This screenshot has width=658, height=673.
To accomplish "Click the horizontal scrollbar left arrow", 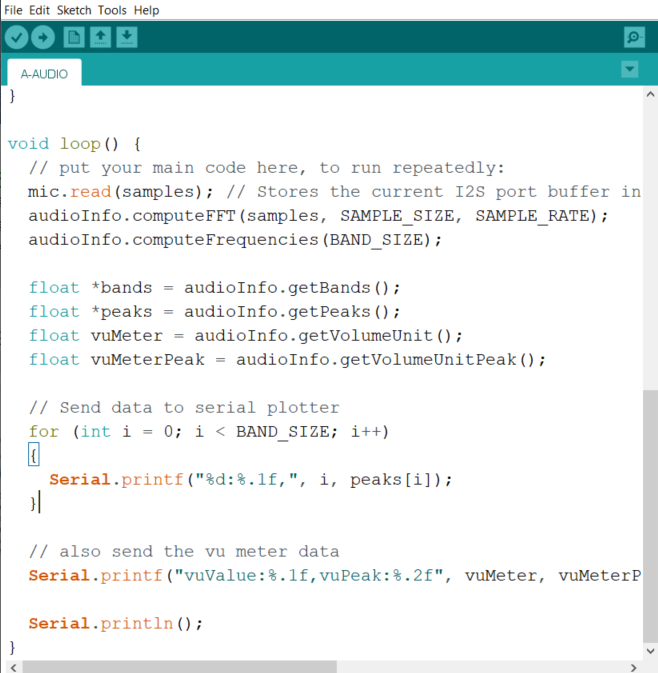I will click(x=14, y=667).
